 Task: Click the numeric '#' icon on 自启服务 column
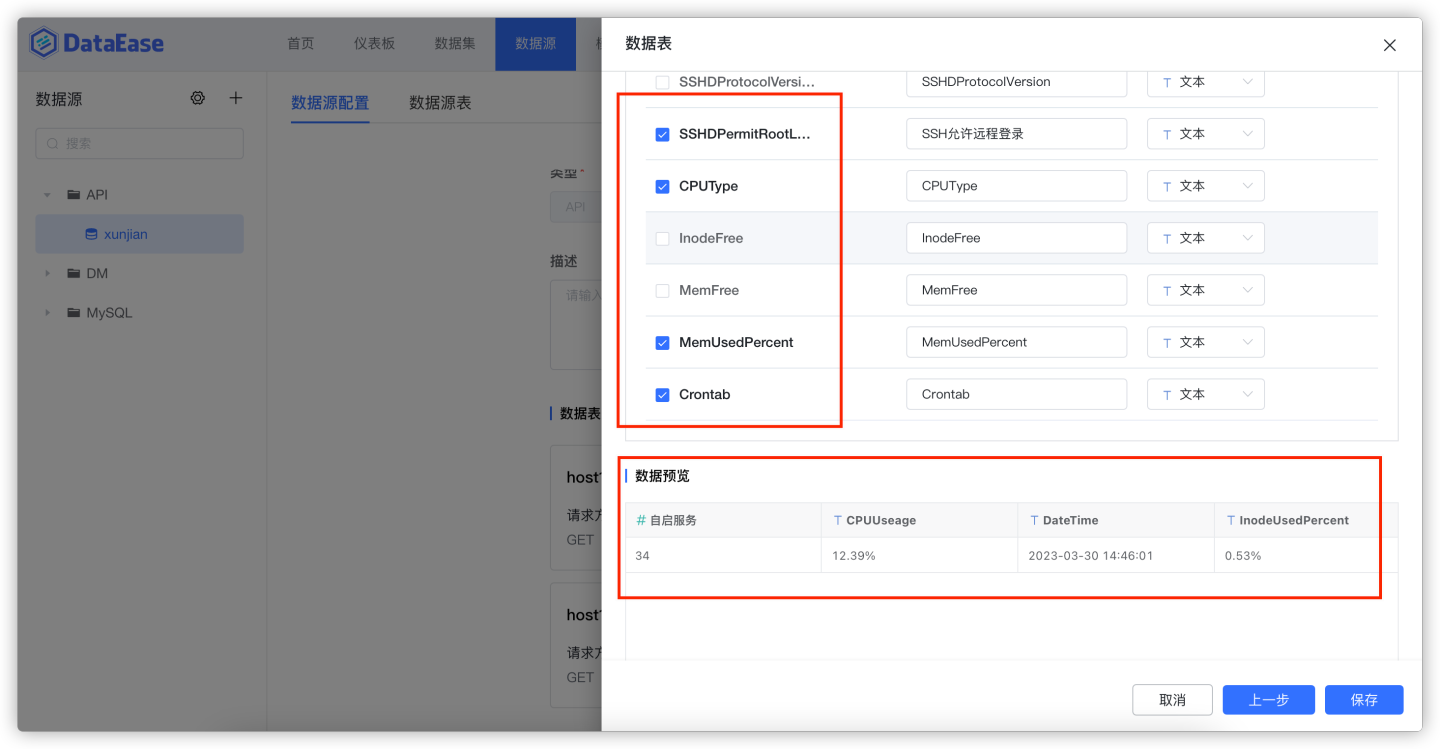[638, 520]
